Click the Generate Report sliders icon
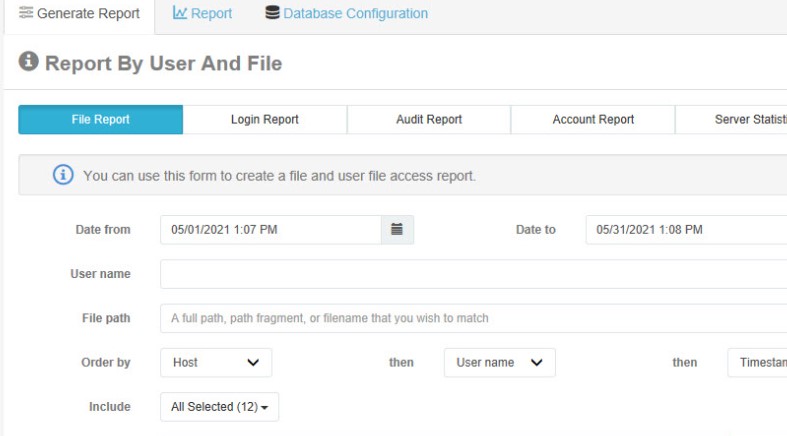 (26, 14)
